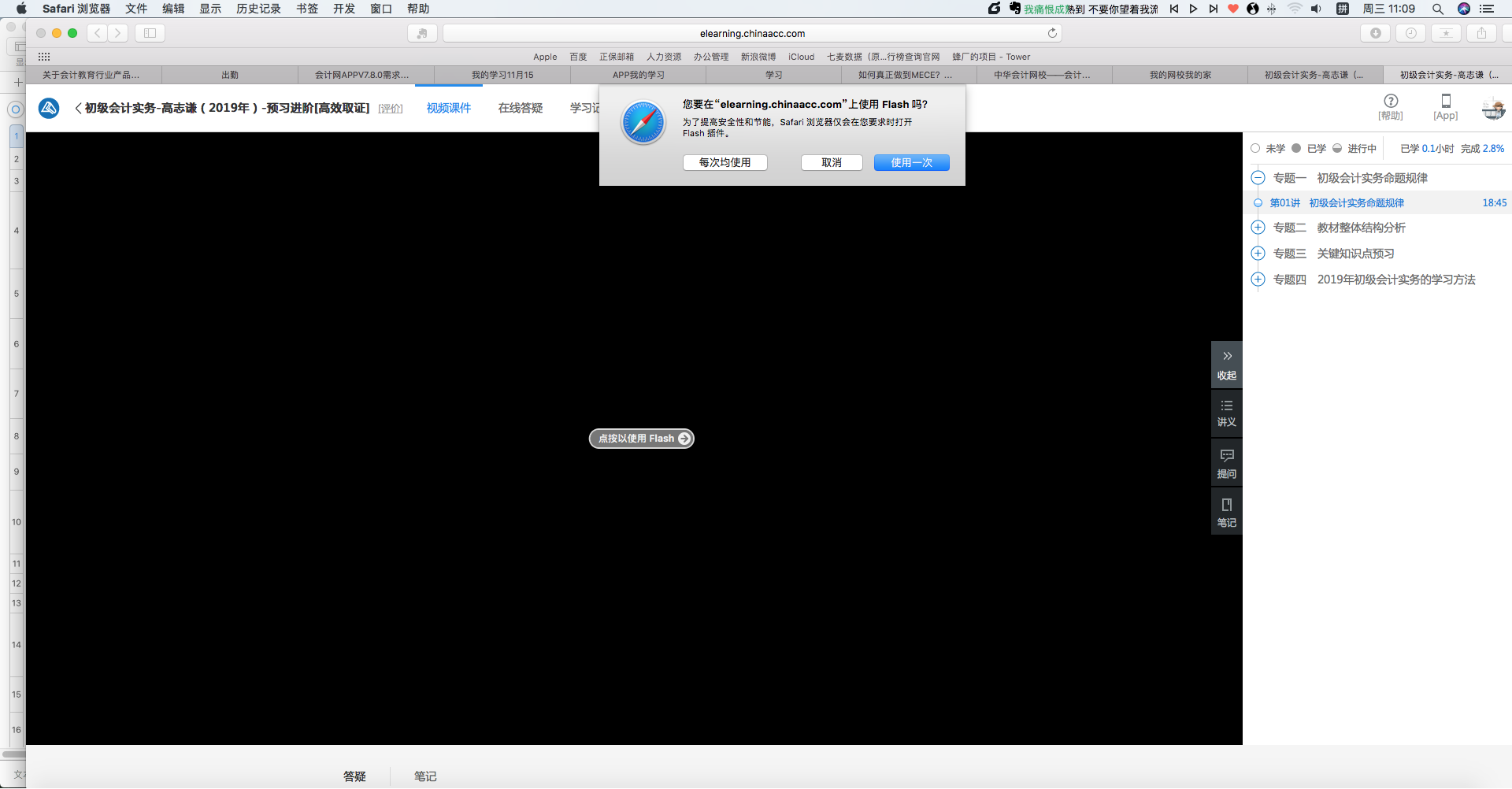Screen dimensions: 1512x789
Task: Select lesson 第01讲 初级会计实务命题规律
Action: coord(1356,203)
